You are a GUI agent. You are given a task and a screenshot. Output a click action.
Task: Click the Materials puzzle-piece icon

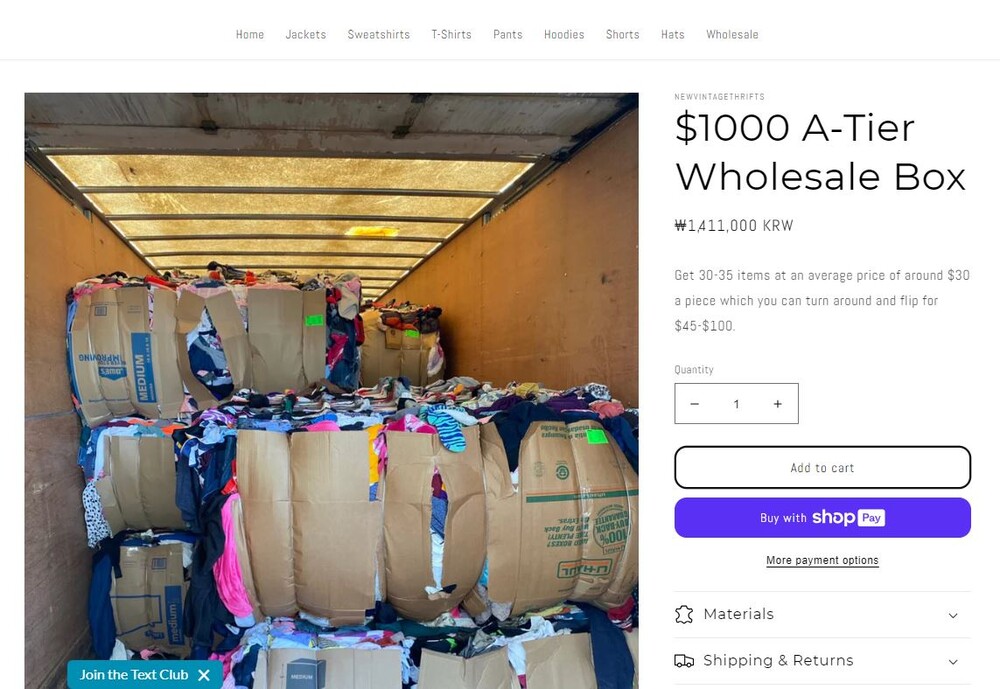click(684, 614)
